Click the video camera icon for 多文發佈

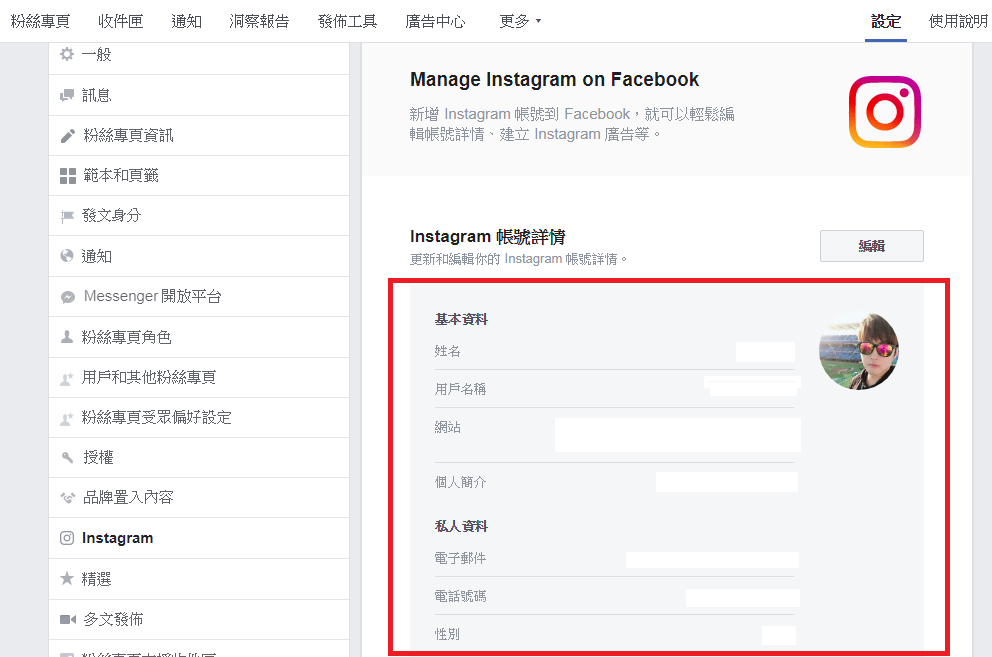tap(67, 619)
